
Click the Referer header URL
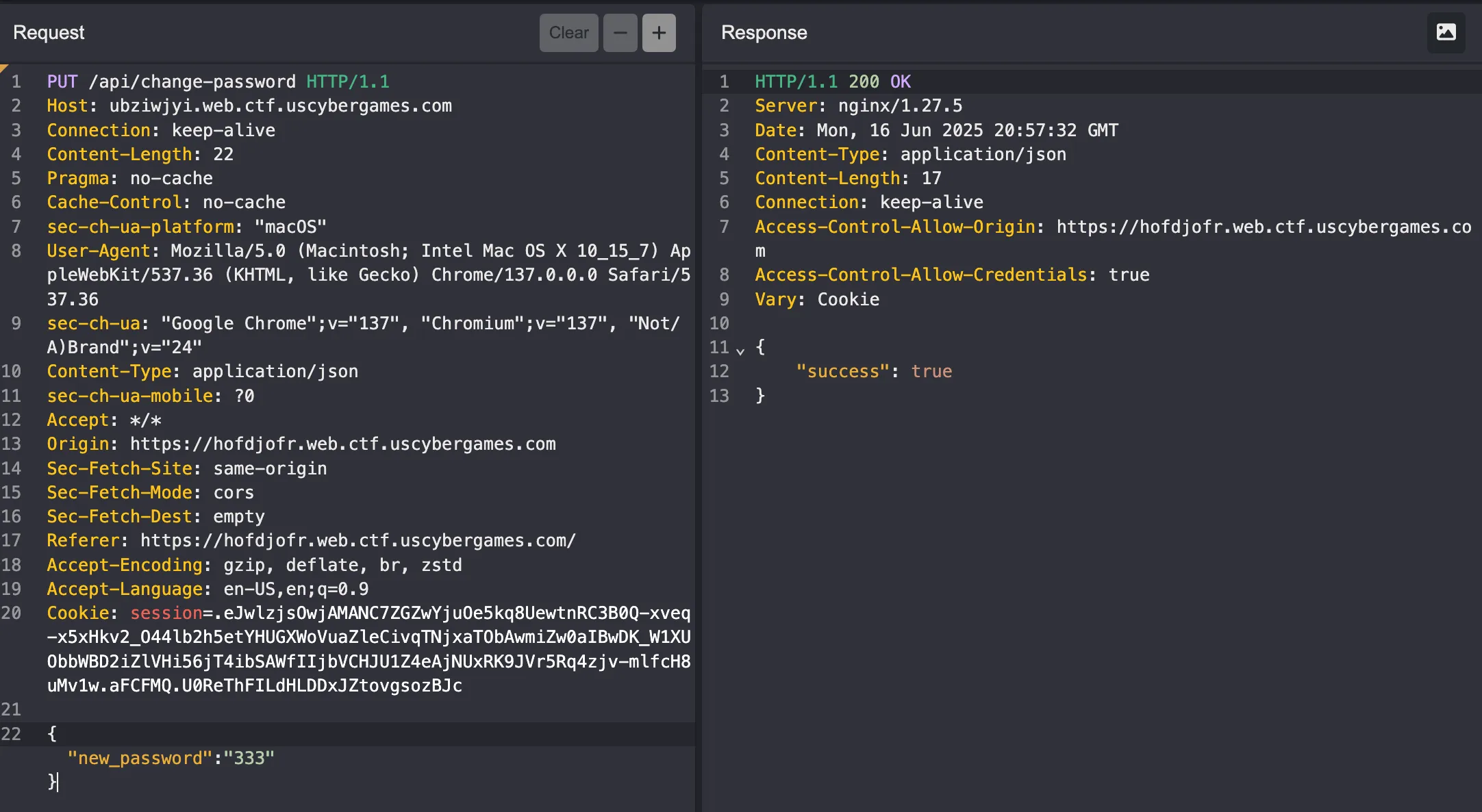tap(357, 540)
